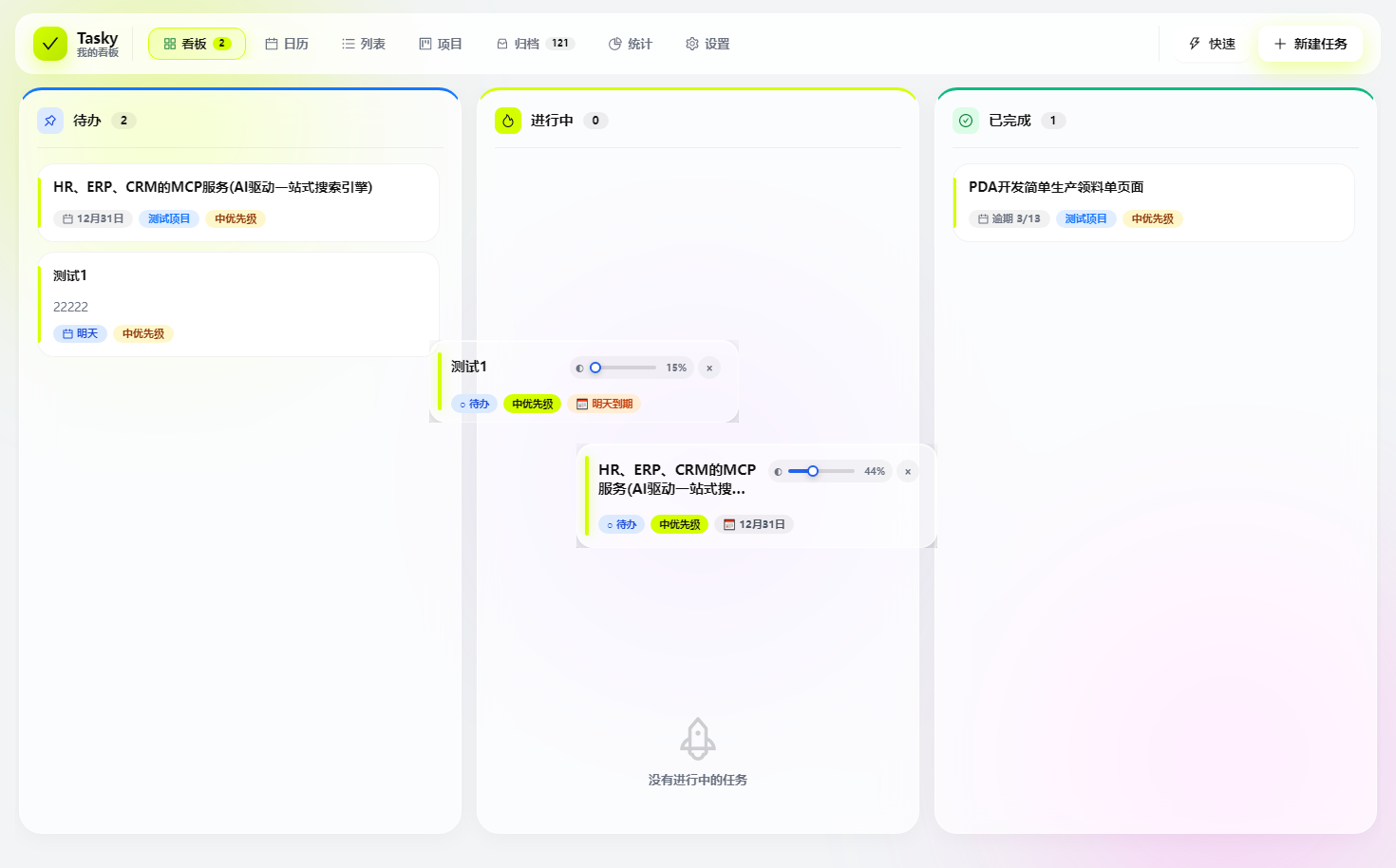This screenshot has width=1396, height=868.
Task: Click the half-circle icon beside the 15% slider
Action: point(580,368)
